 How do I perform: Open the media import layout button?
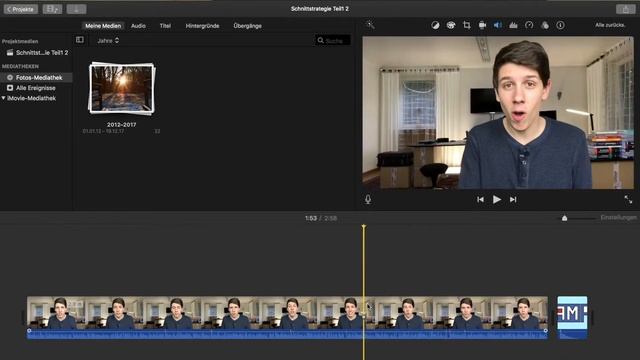pyautogui.click(x=52, y=9)
